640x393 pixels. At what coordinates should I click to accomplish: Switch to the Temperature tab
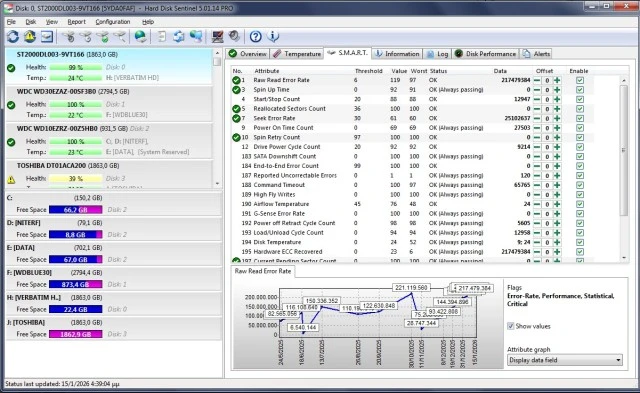297,54
